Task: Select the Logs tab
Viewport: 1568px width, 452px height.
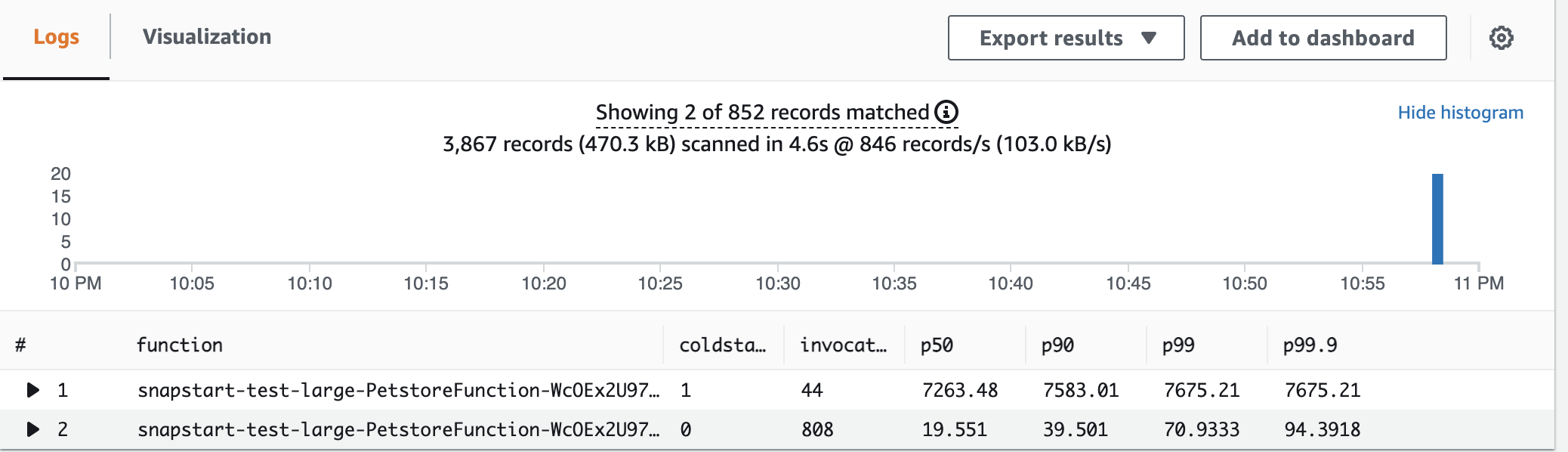Action: [57, 36]
